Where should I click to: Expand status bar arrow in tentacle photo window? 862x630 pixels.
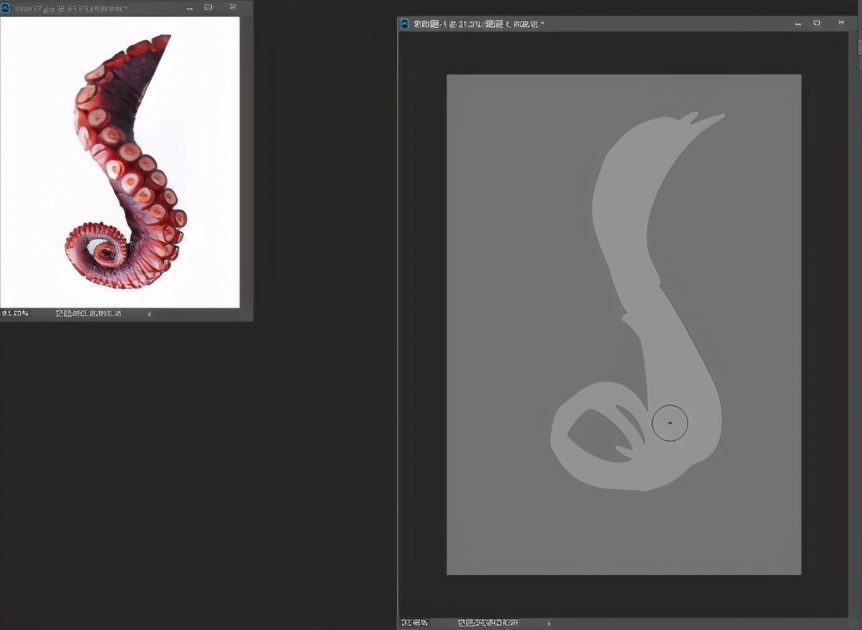[x=150, y=314]
